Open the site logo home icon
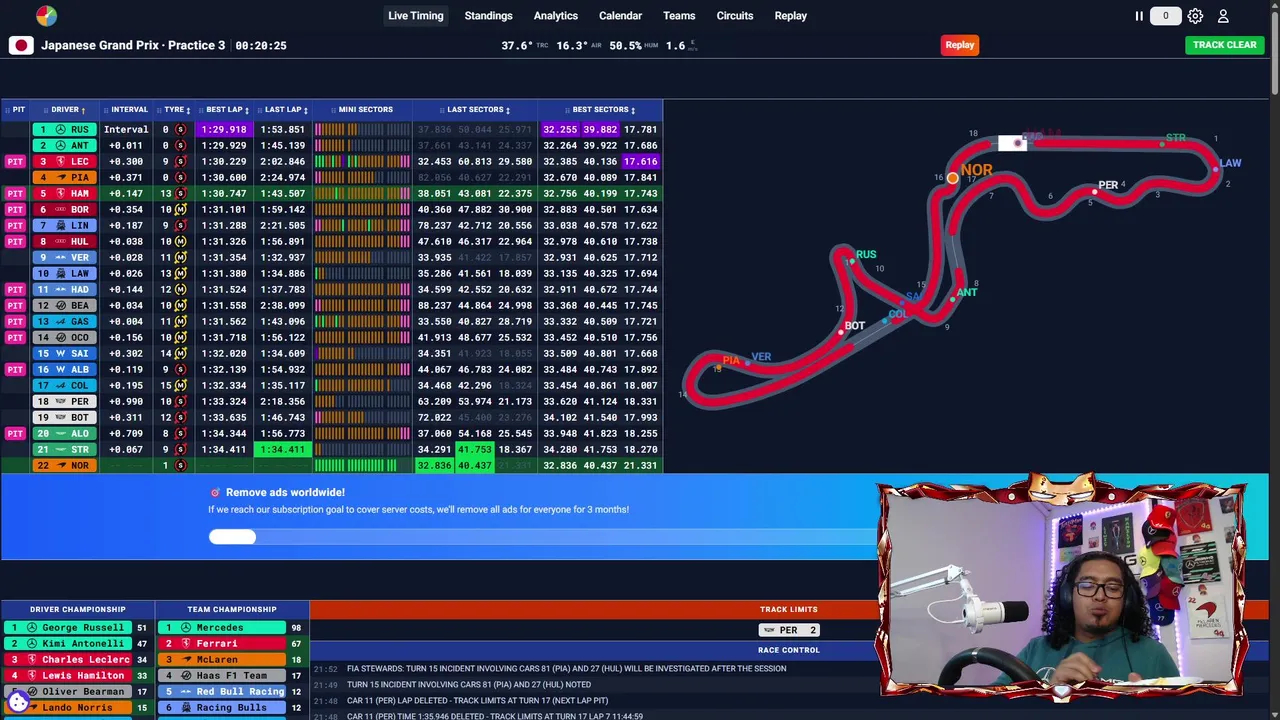Screen dimensions: 1280x720 46,16
